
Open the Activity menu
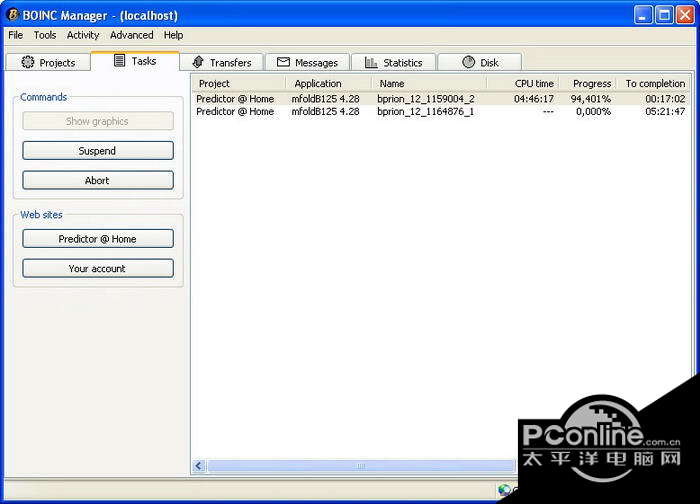coord(83,35)
